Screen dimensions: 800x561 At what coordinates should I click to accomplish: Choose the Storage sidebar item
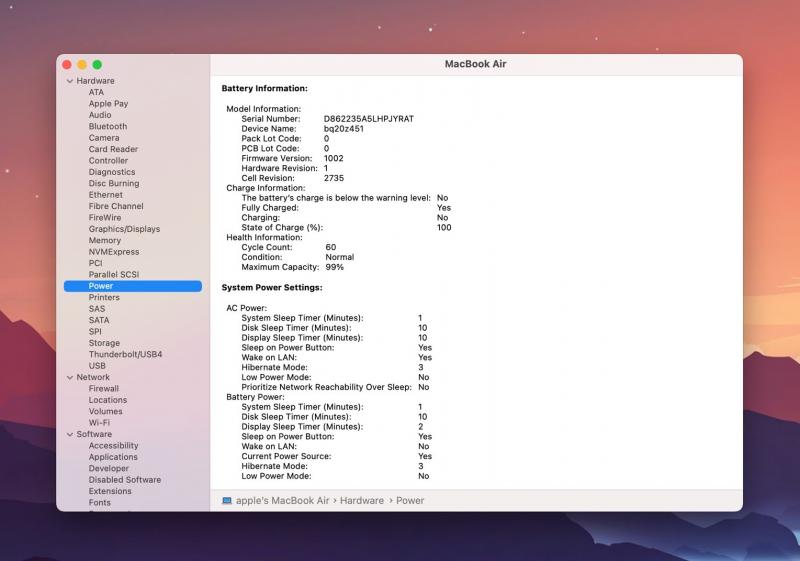click(x=104, y=343)
